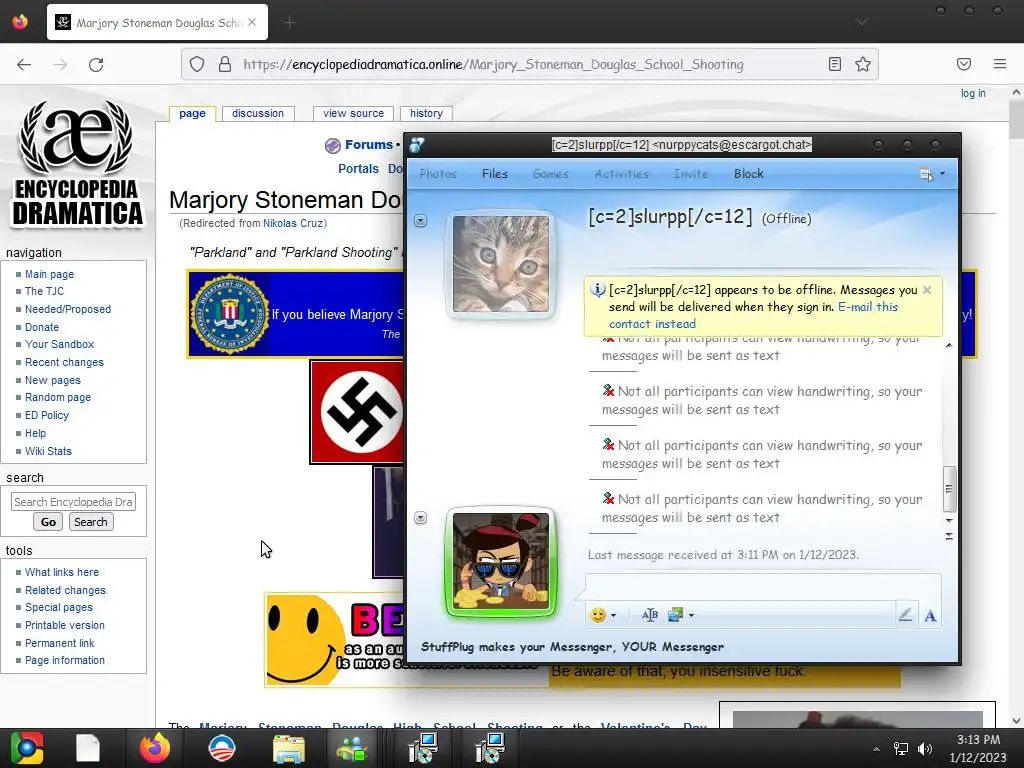Open the Forums link on wiki
The width and height of the screenshot is (1024, 768).
368,145
